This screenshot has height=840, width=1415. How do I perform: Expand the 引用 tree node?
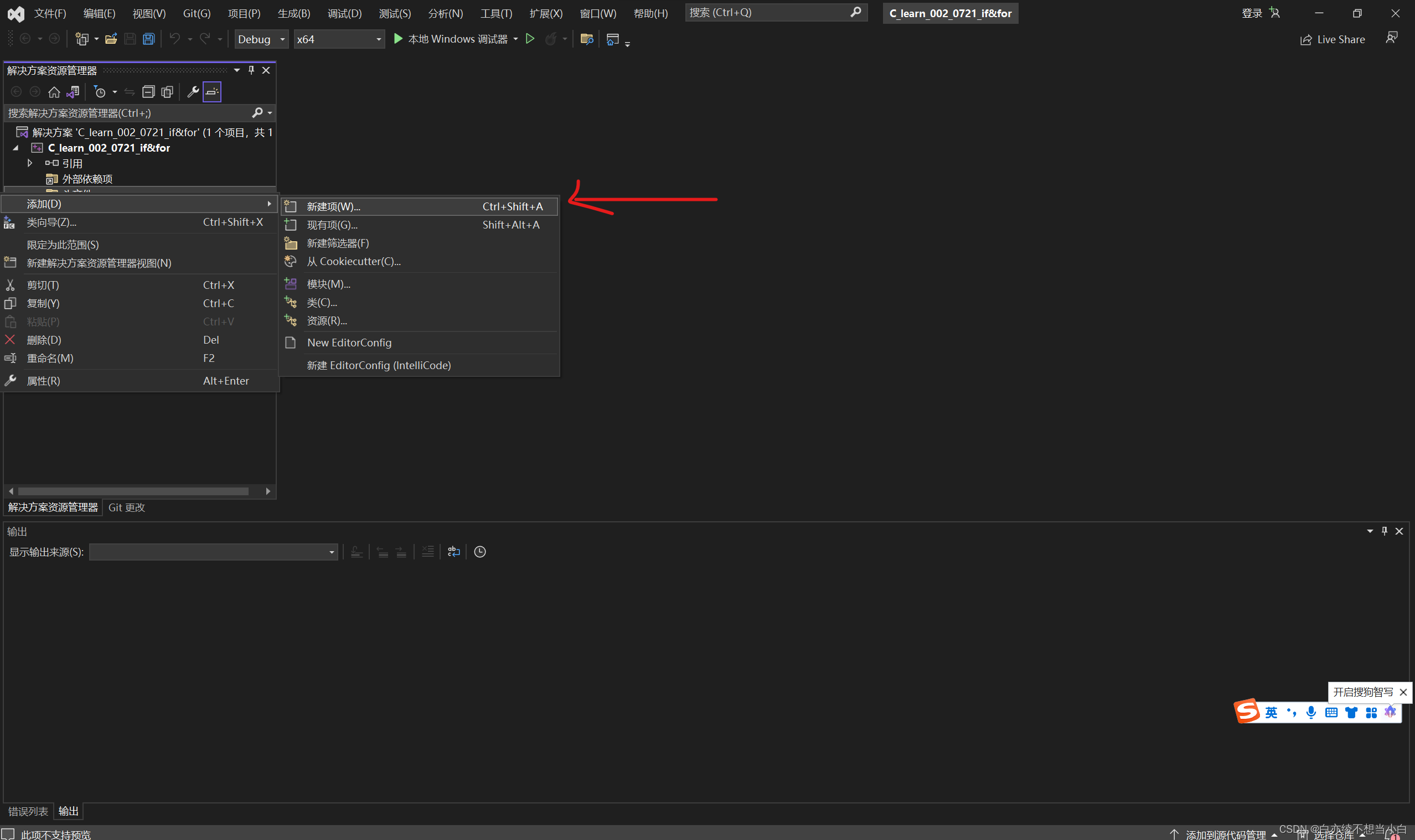coord(30,163)
